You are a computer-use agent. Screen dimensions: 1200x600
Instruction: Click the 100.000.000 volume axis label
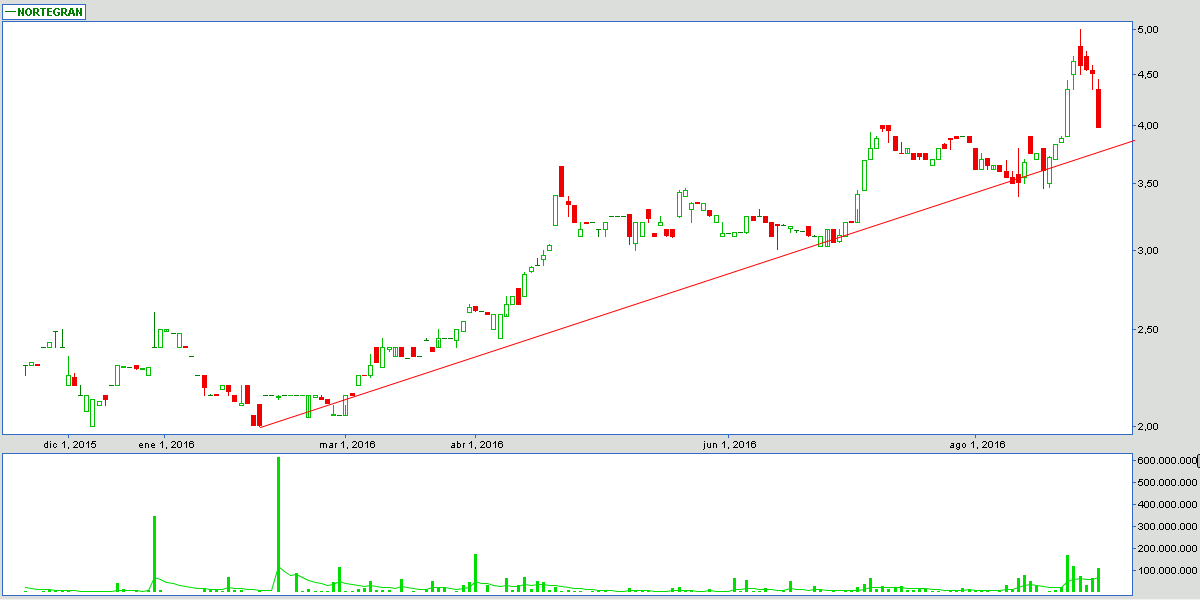[x=1167, y=571]
